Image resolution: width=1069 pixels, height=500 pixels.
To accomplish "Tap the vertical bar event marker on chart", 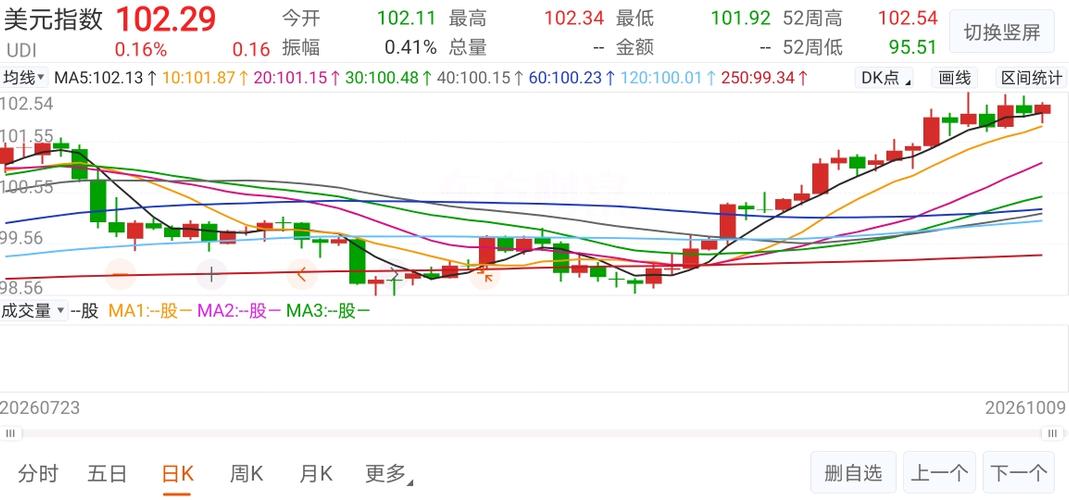I will [211, 275].
